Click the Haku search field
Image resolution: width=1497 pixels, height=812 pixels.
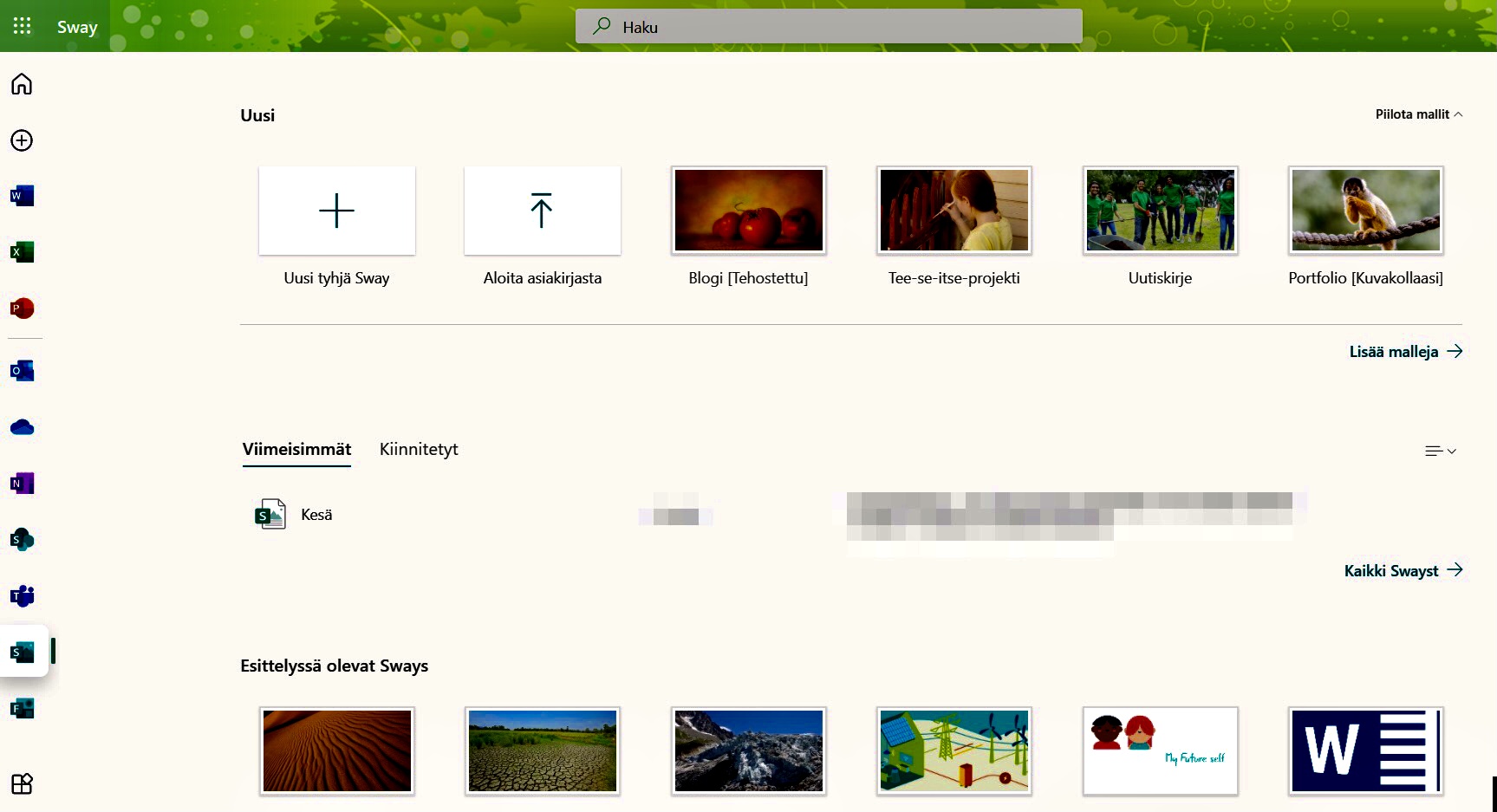829,27
